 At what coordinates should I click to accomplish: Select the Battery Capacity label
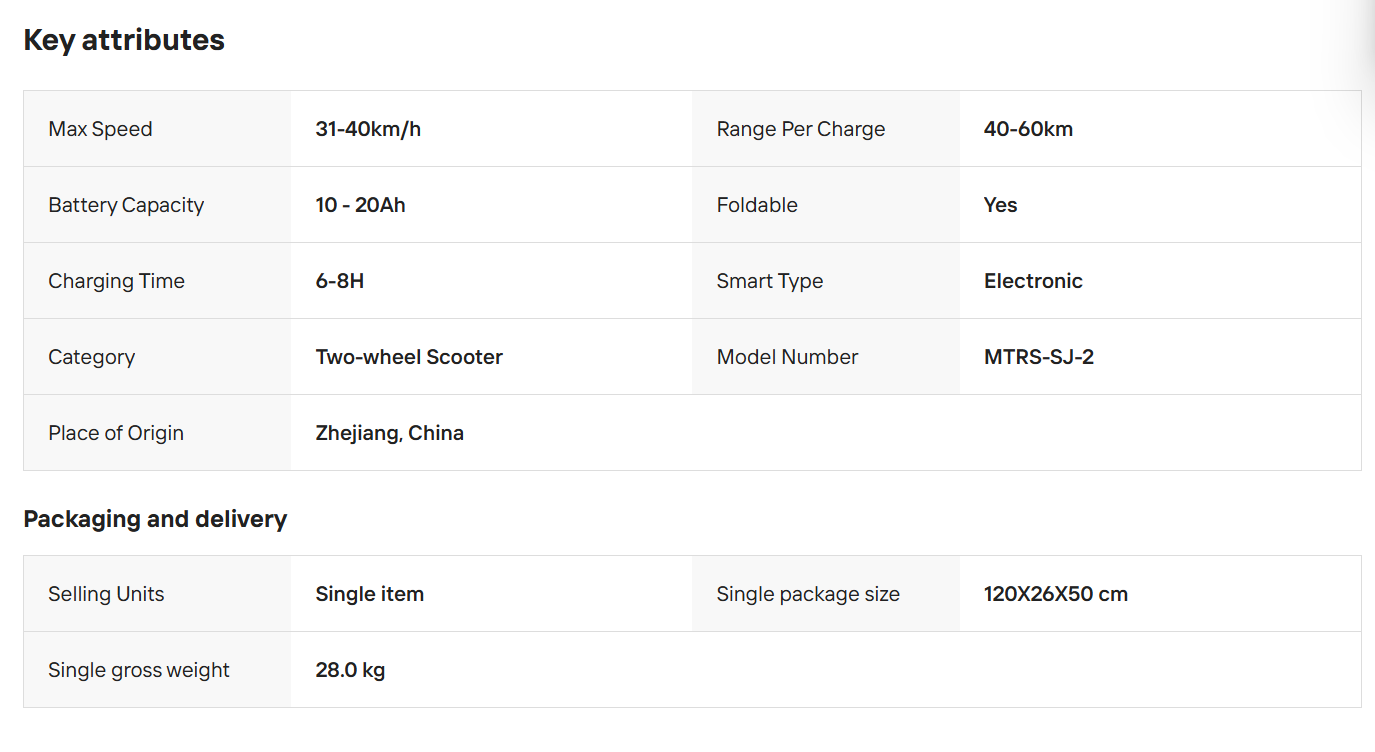(126, 205)
